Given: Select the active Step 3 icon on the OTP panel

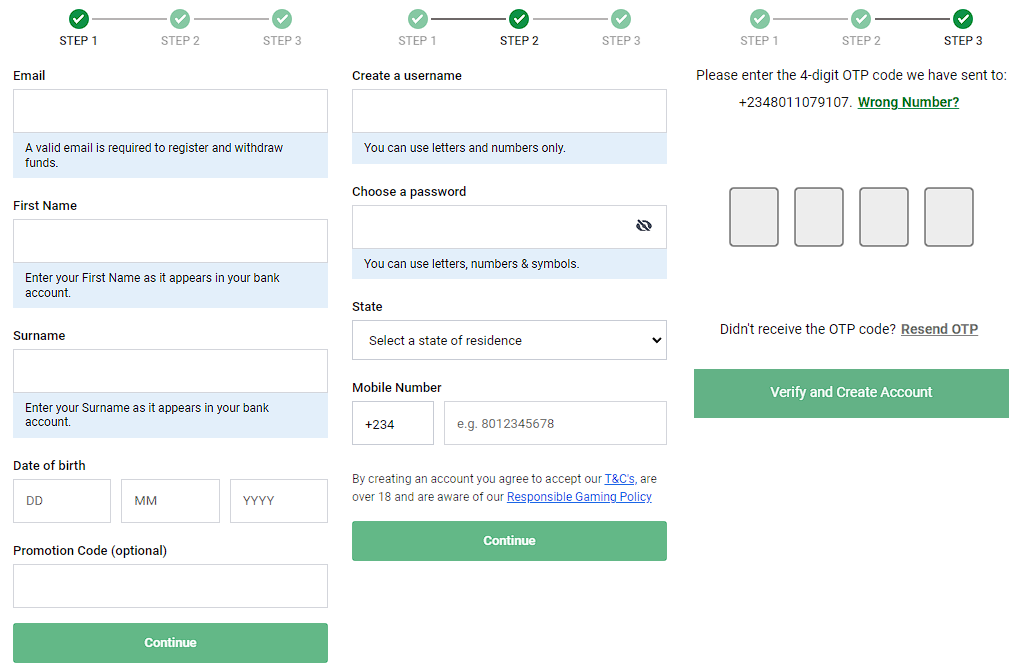Looking at the screenshot, I should (962, 18).
